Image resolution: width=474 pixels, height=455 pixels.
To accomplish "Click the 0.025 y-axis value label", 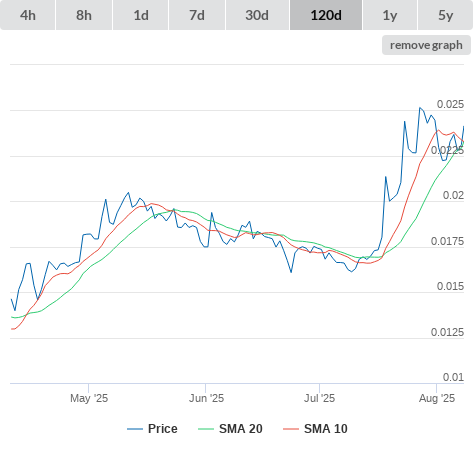I will 450,104.
